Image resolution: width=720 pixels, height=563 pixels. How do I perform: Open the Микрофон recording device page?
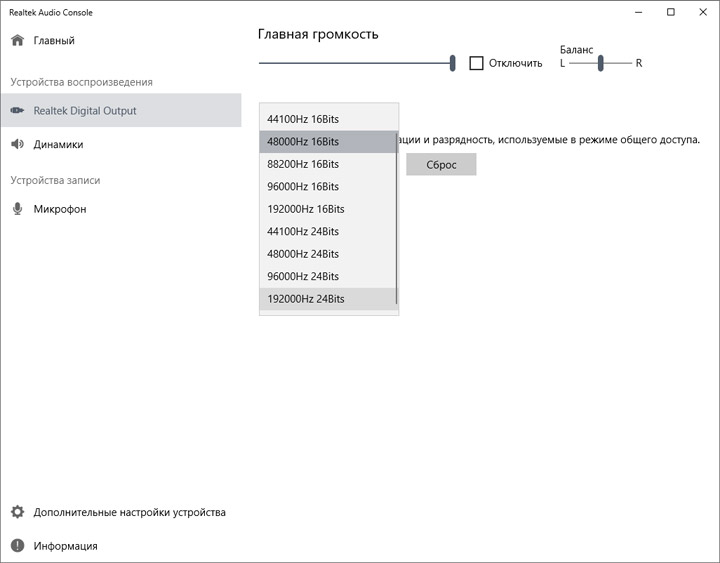point(60,209)
